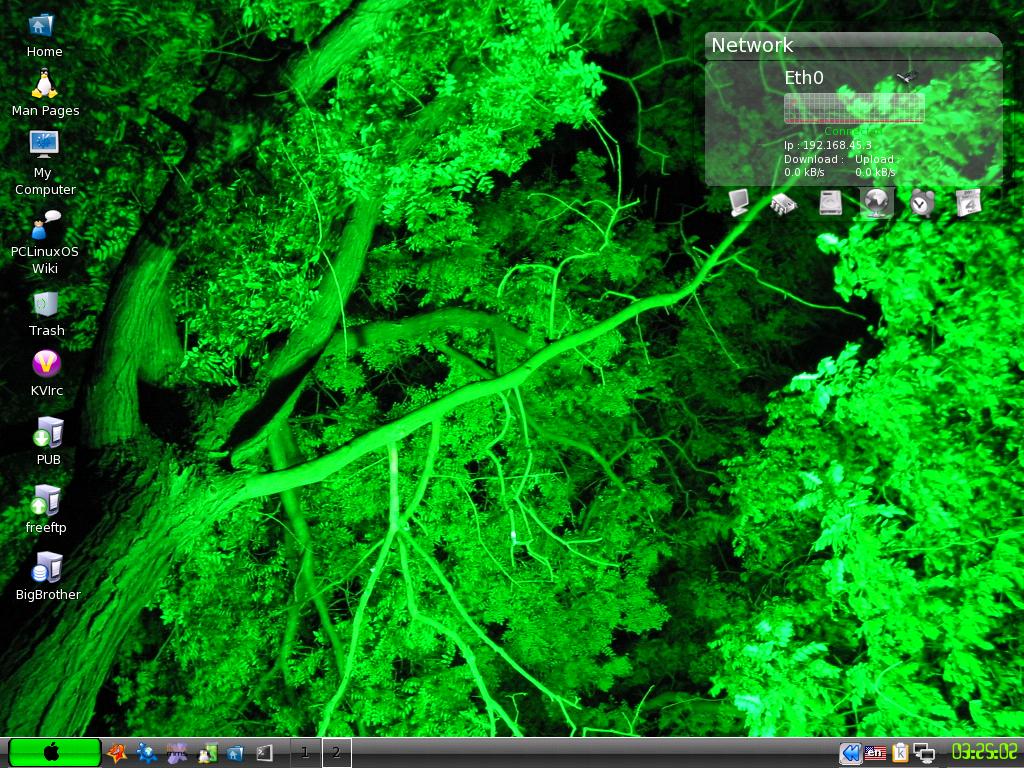Select the globe Network widget icon
Viewport: 1024px width, 768px height.
pos(876,202)
